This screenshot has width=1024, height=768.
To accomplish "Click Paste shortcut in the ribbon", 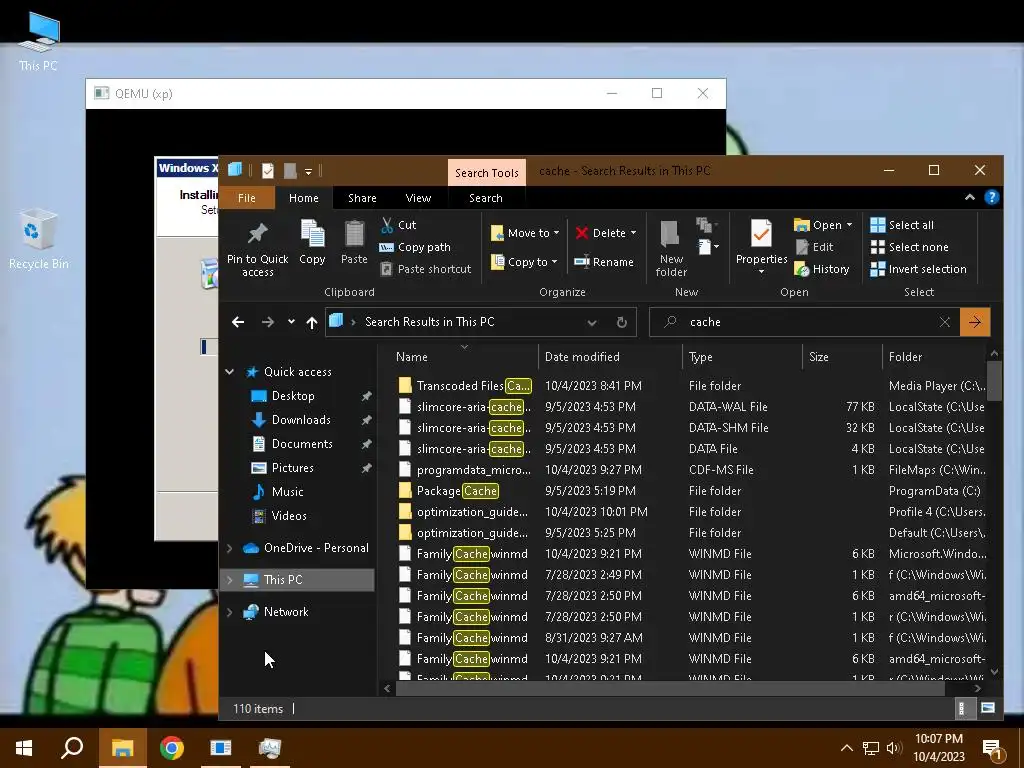I will tap(425, 269).
